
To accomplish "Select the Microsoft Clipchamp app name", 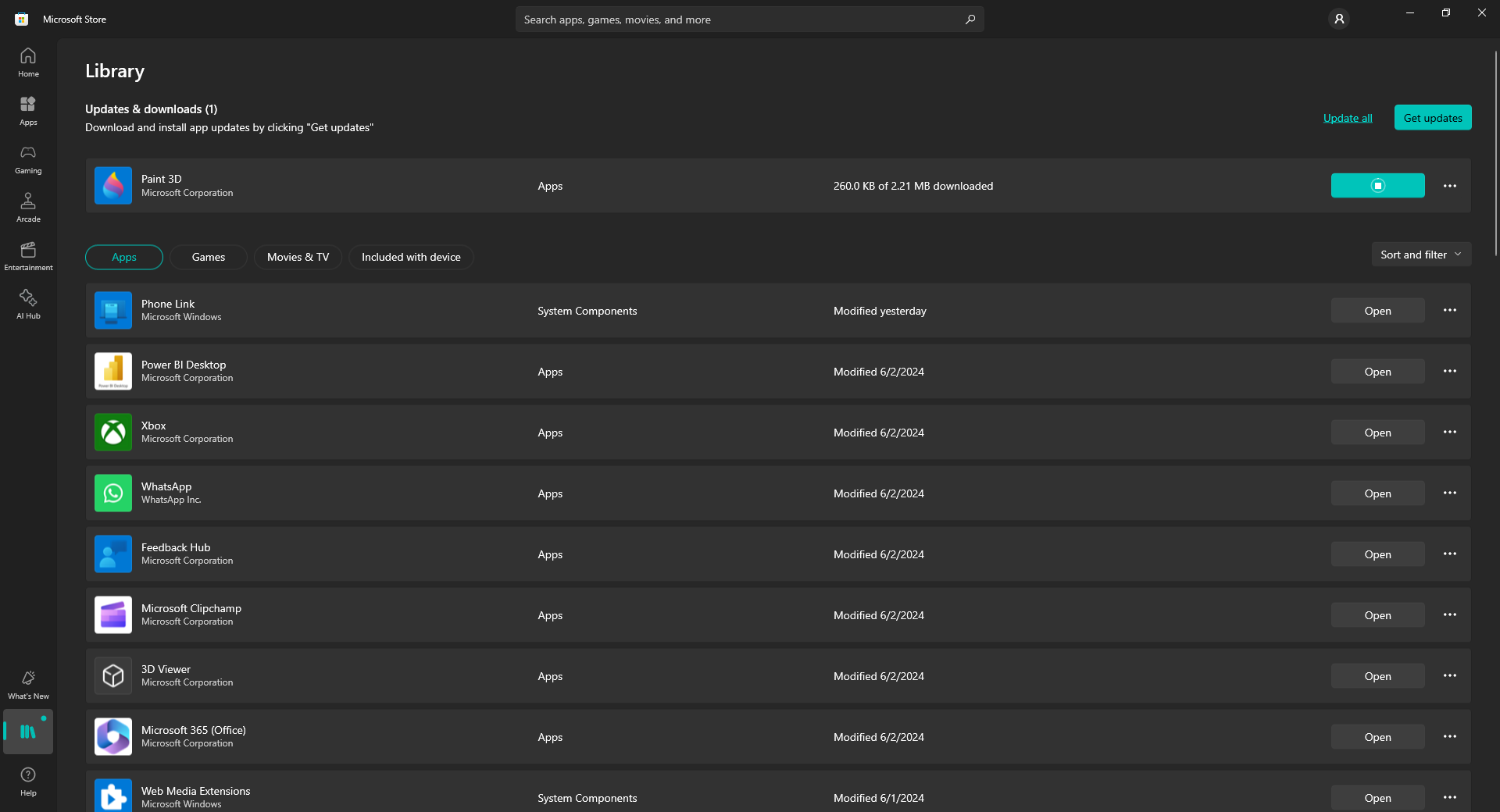I will point(191,608).
